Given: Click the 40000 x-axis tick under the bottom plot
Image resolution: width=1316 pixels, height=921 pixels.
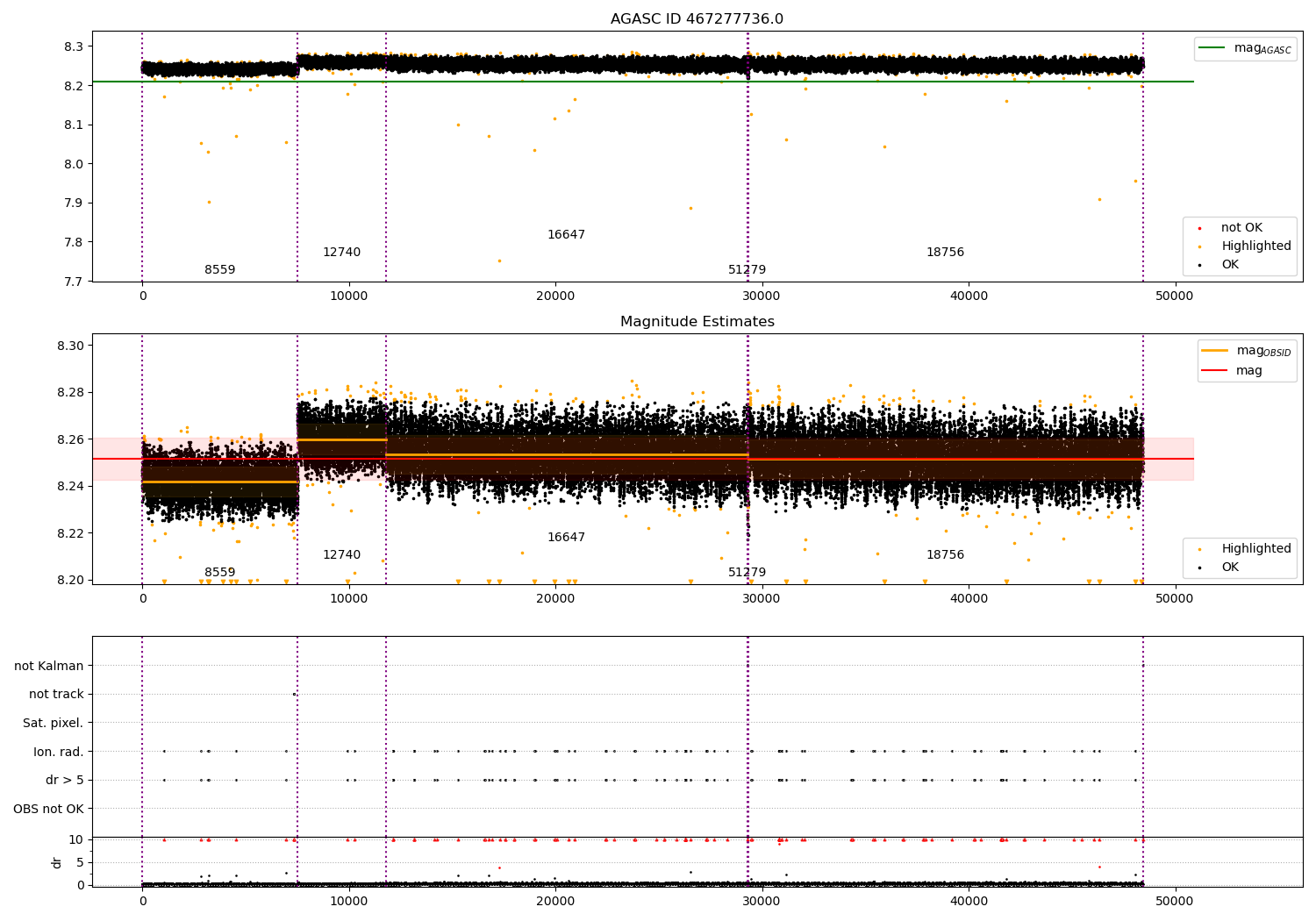Looking at the screenshot, I should pos(969,901).
